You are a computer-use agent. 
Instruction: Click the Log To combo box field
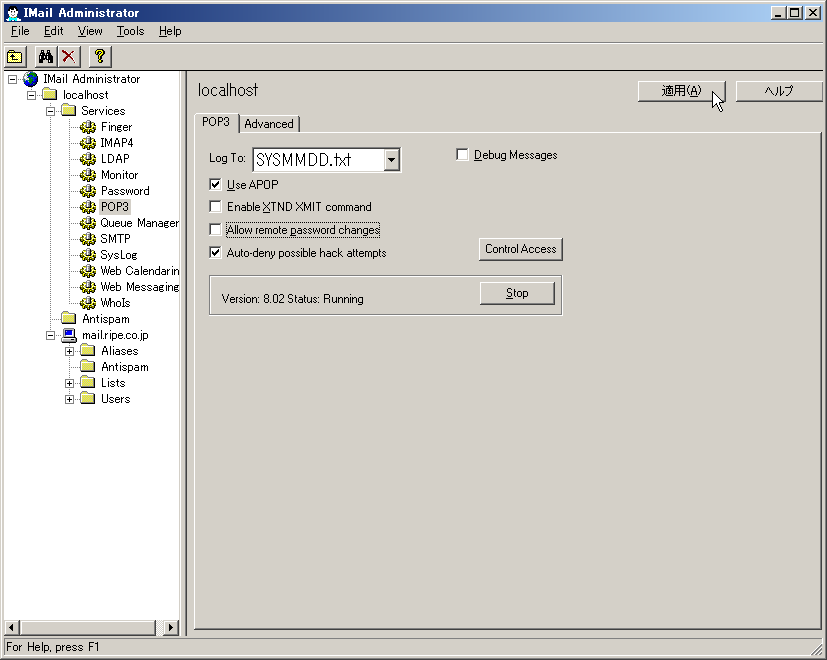(326, 160)
